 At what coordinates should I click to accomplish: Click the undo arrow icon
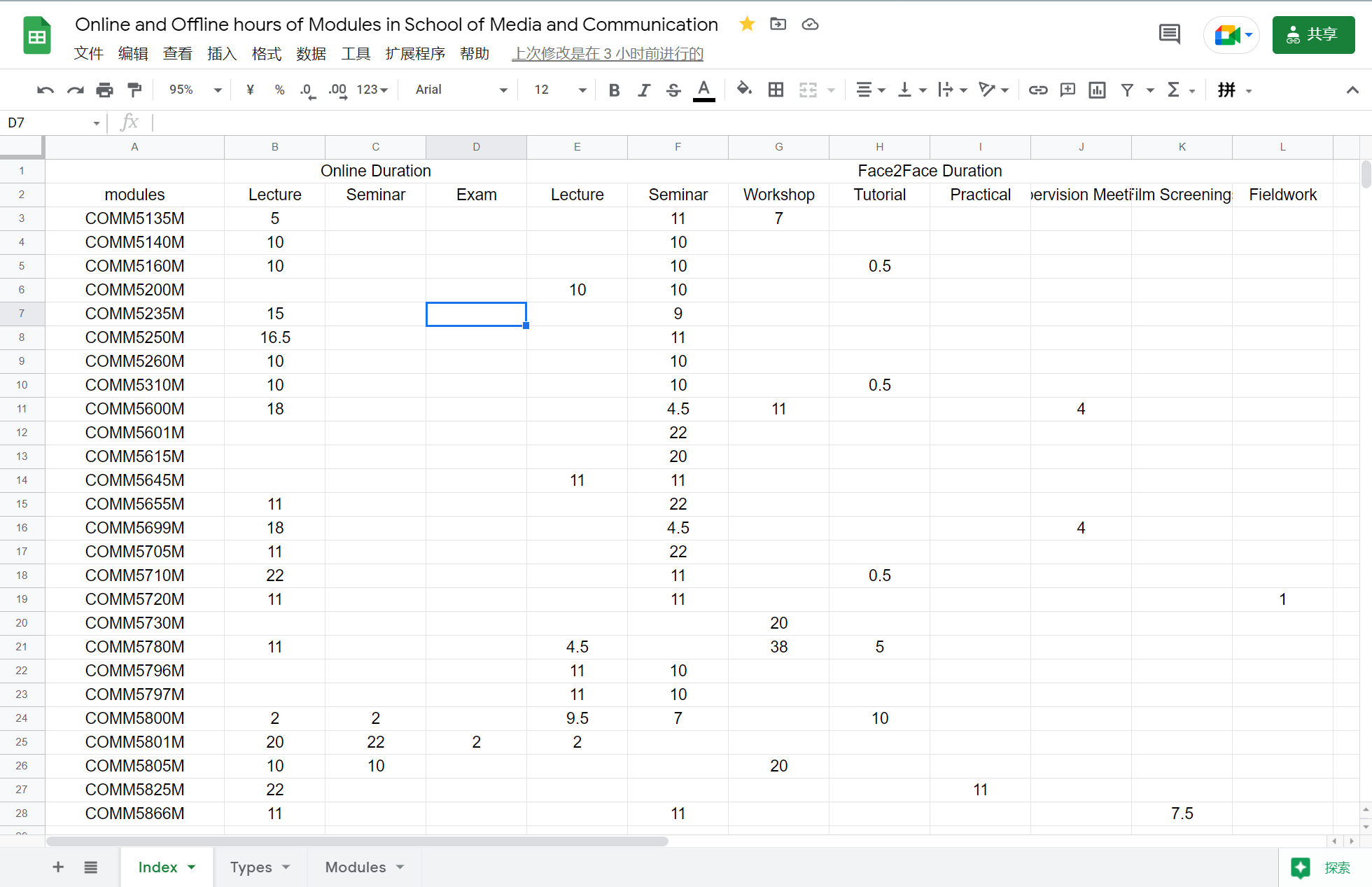point(45,90)
